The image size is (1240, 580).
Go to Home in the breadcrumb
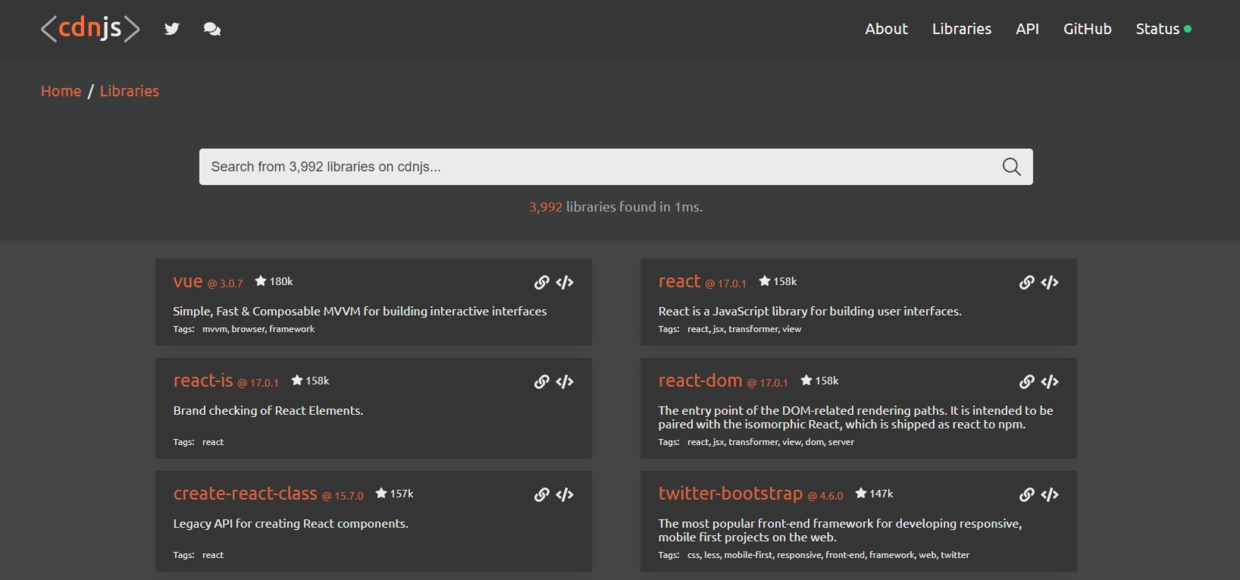coord(61,91)
